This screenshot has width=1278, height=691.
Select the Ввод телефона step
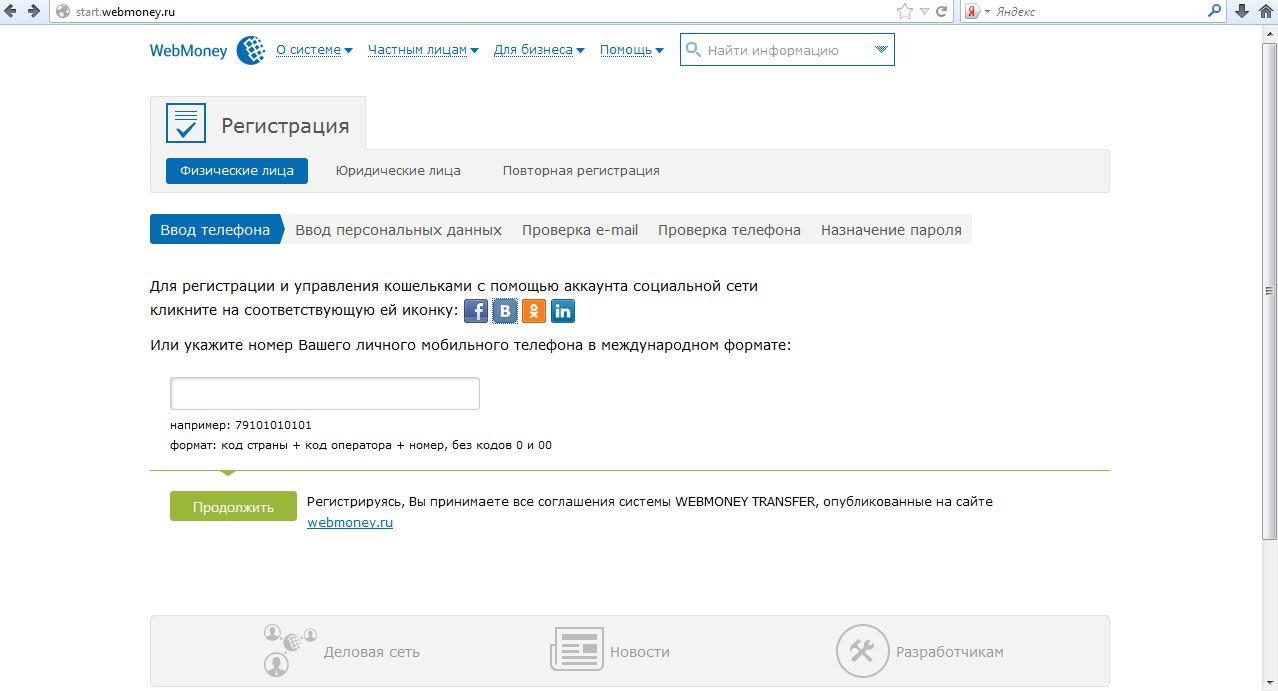(x=215, y=230)
